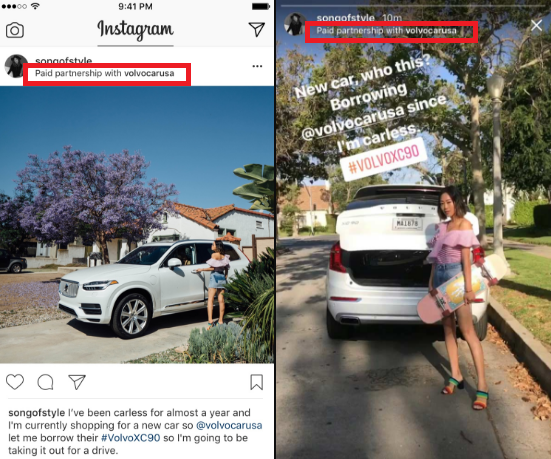This screenshot has width=551, height=459.
Task: Open the Instagram logo header
Action: pyautogui.click(x=135, y=30)
